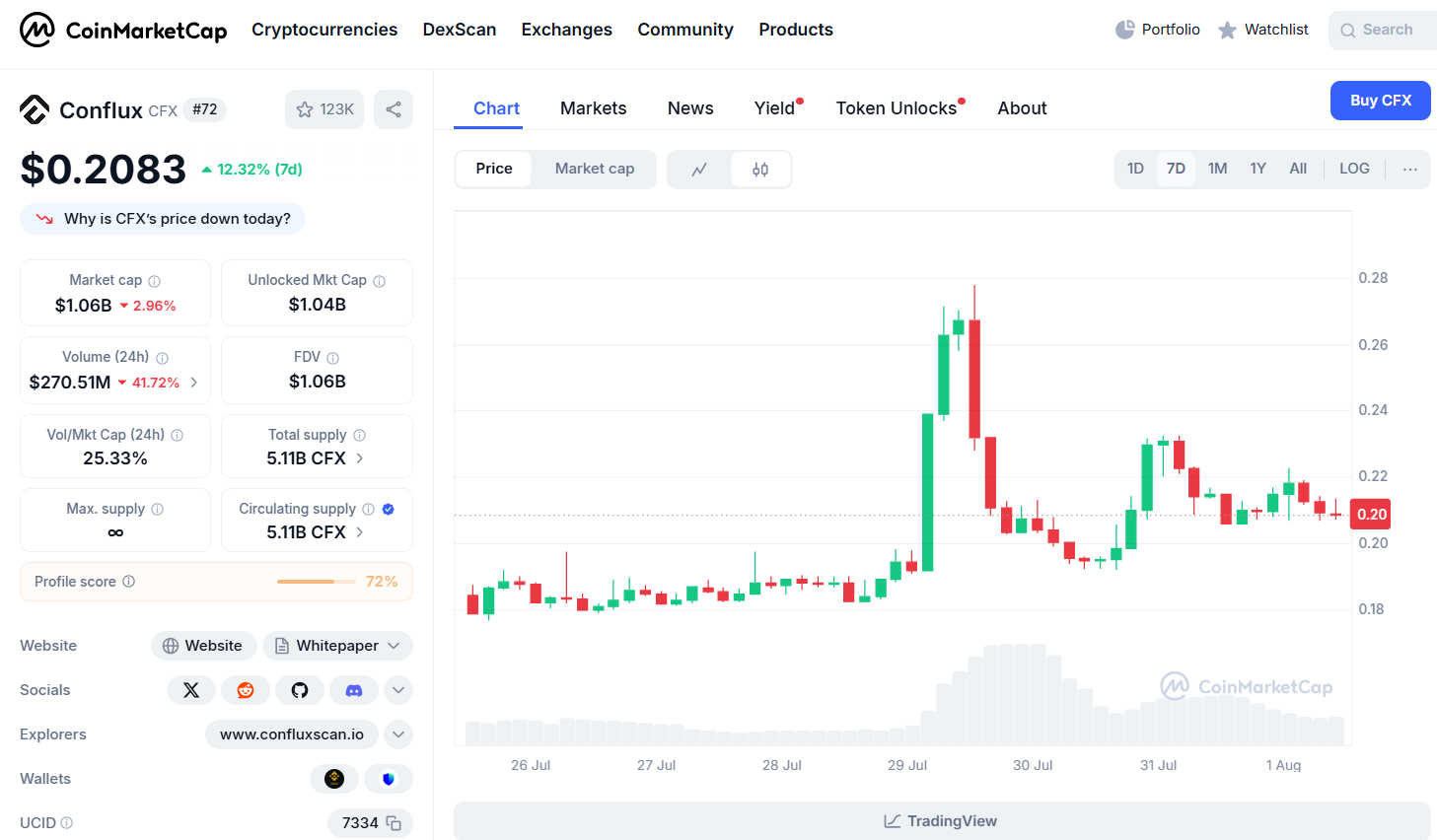The width and height of the screenshot is (1437, 840).
Task: Set chart range to All
Action: (1298, 169)
